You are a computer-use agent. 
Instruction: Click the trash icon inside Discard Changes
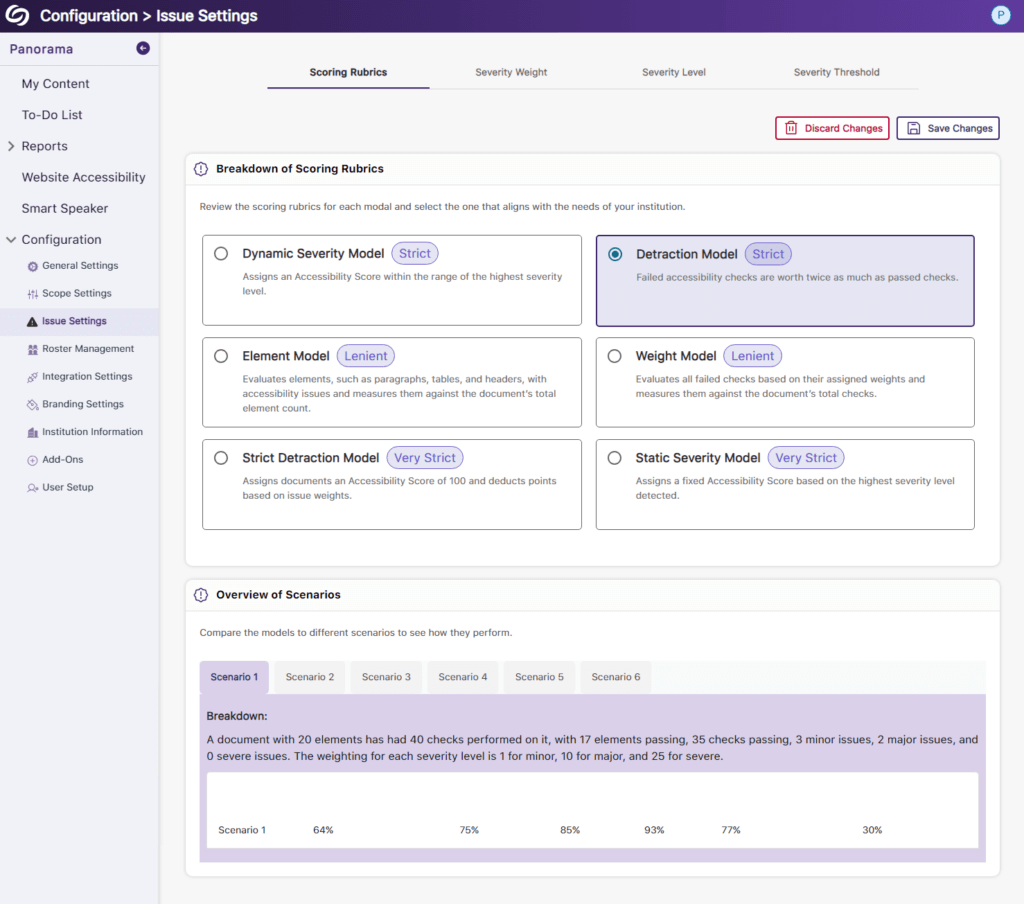(x=792, y=128)
